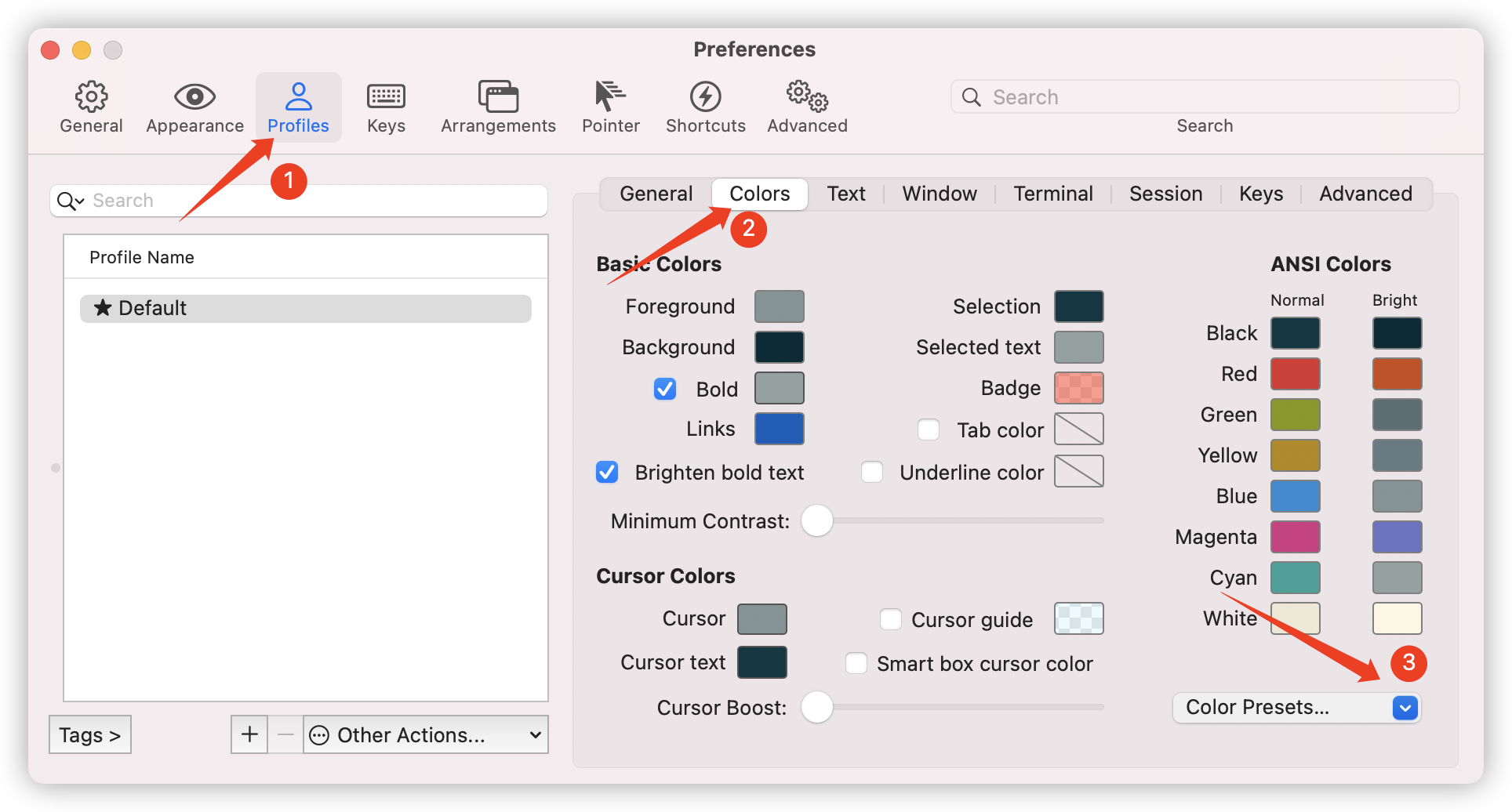Open the Appearance eye icon
The height and width of the screenshot is (812, 1512).
click(x=194, y=97)
